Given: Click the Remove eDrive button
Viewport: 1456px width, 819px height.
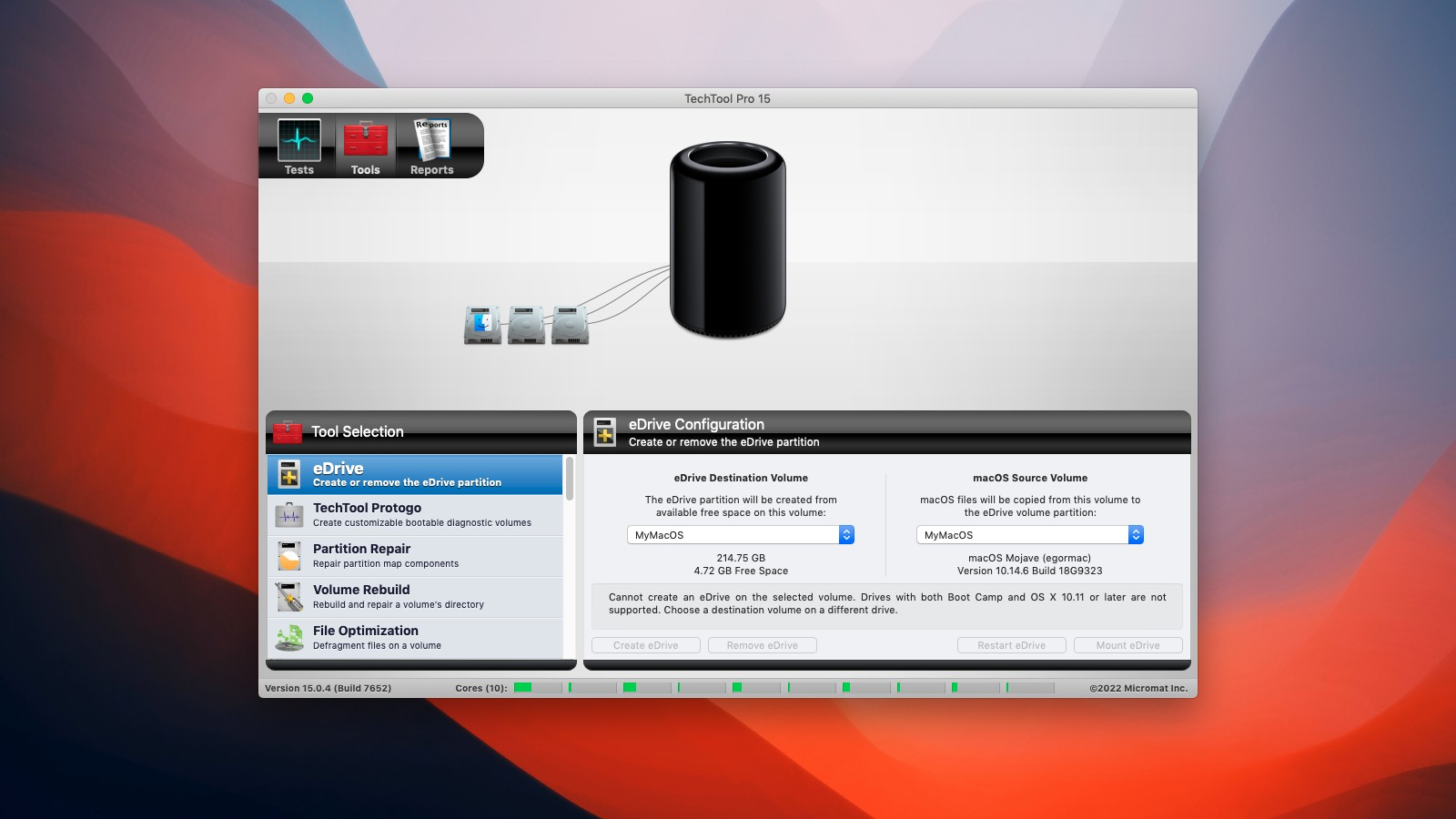Looking at the screenshot, I should coord(763,644).
